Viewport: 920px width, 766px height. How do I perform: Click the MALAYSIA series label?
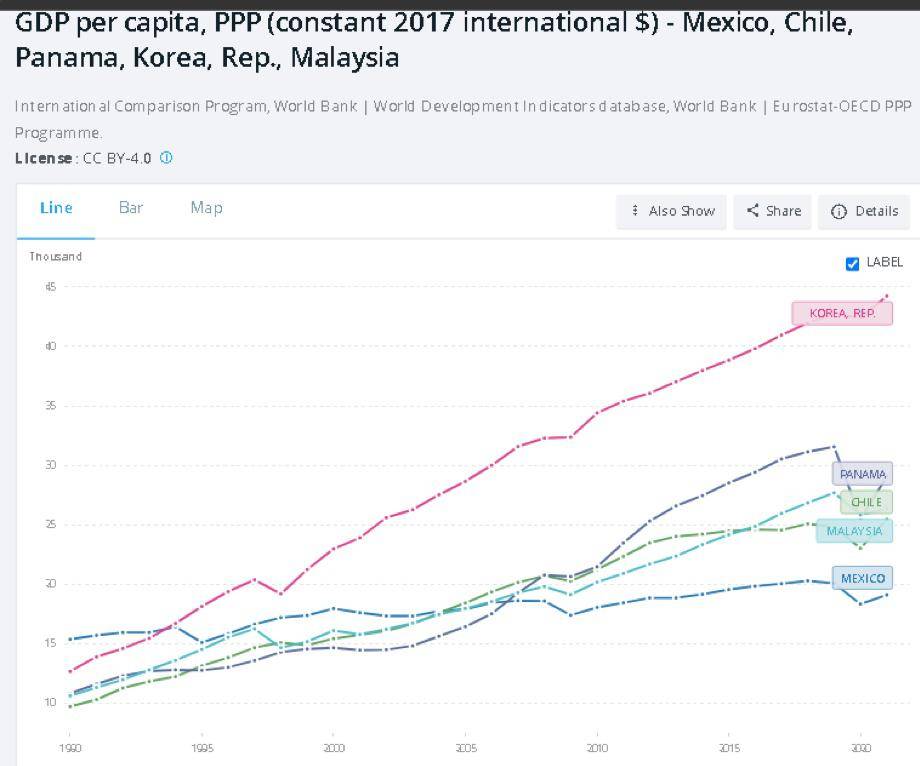point(855,531)
